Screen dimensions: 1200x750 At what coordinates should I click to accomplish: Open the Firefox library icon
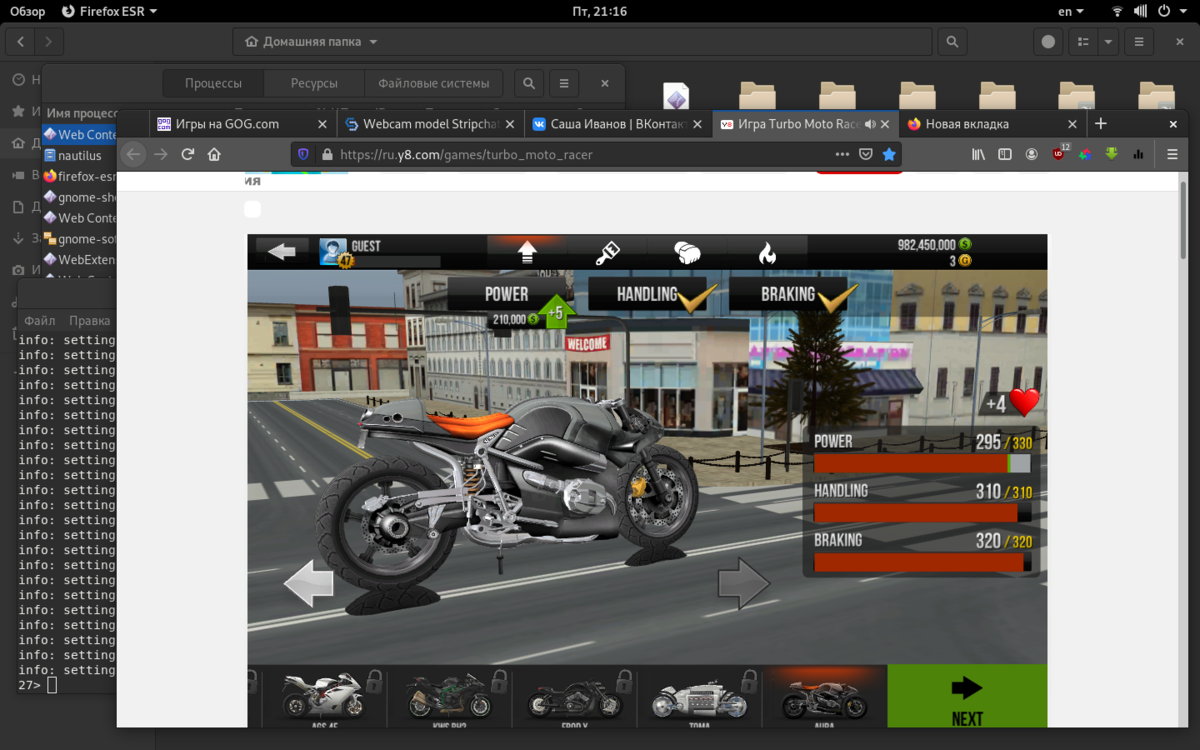click(x=979, y=155)
